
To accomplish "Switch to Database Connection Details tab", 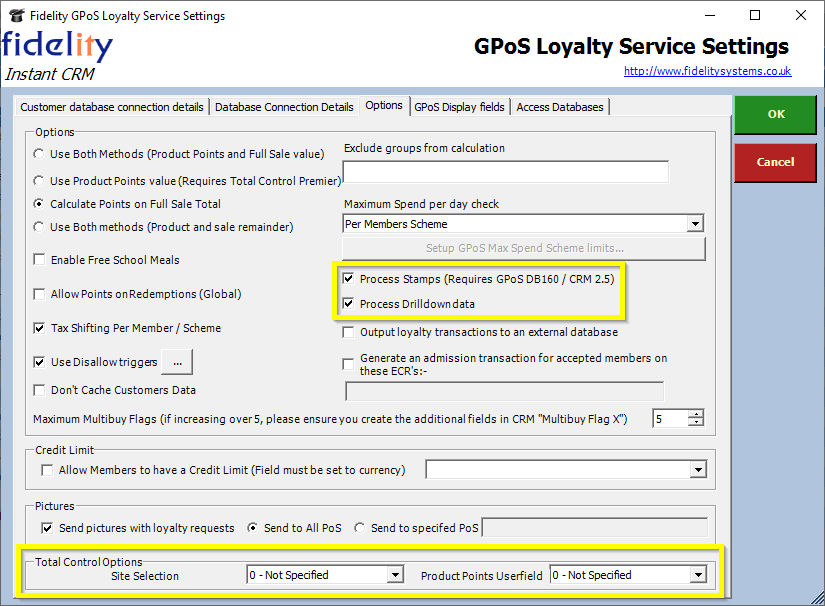I will tap(284, 107).
